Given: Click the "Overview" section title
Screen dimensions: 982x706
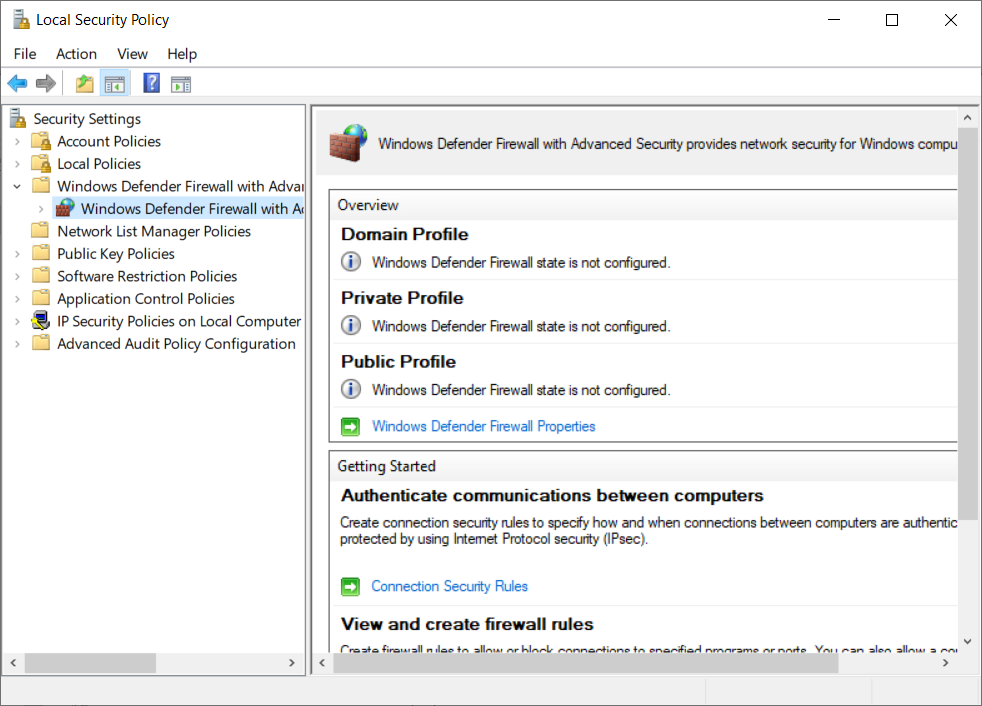Looking at the screenshot, I should (368, 205).
